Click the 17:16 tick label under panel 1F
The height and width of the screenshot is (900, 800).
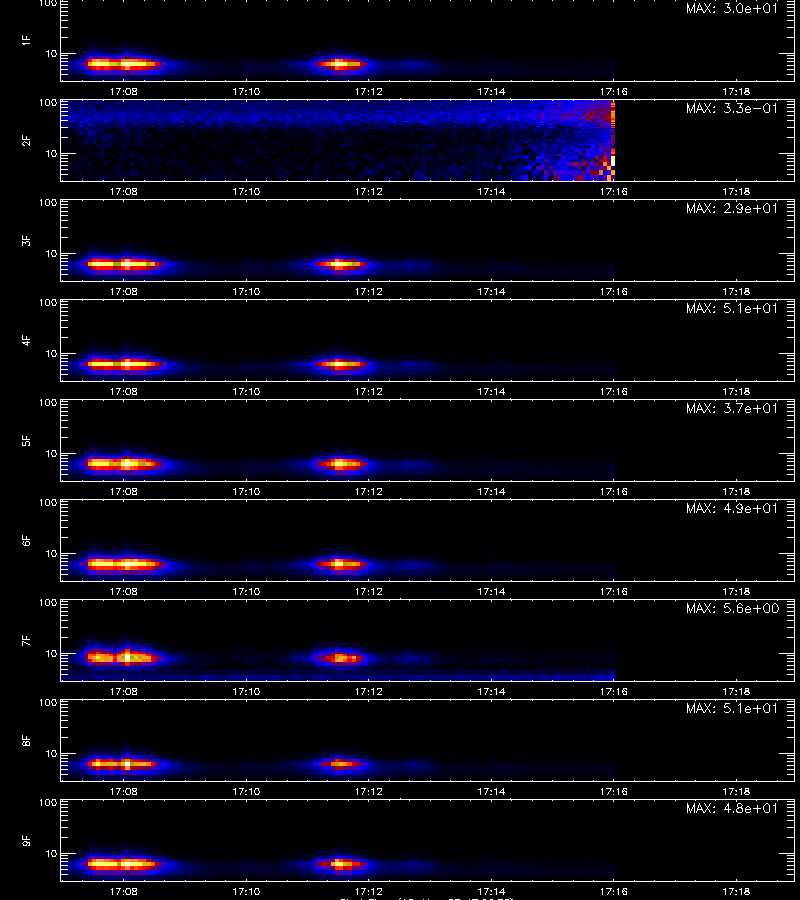click(613, 91)
